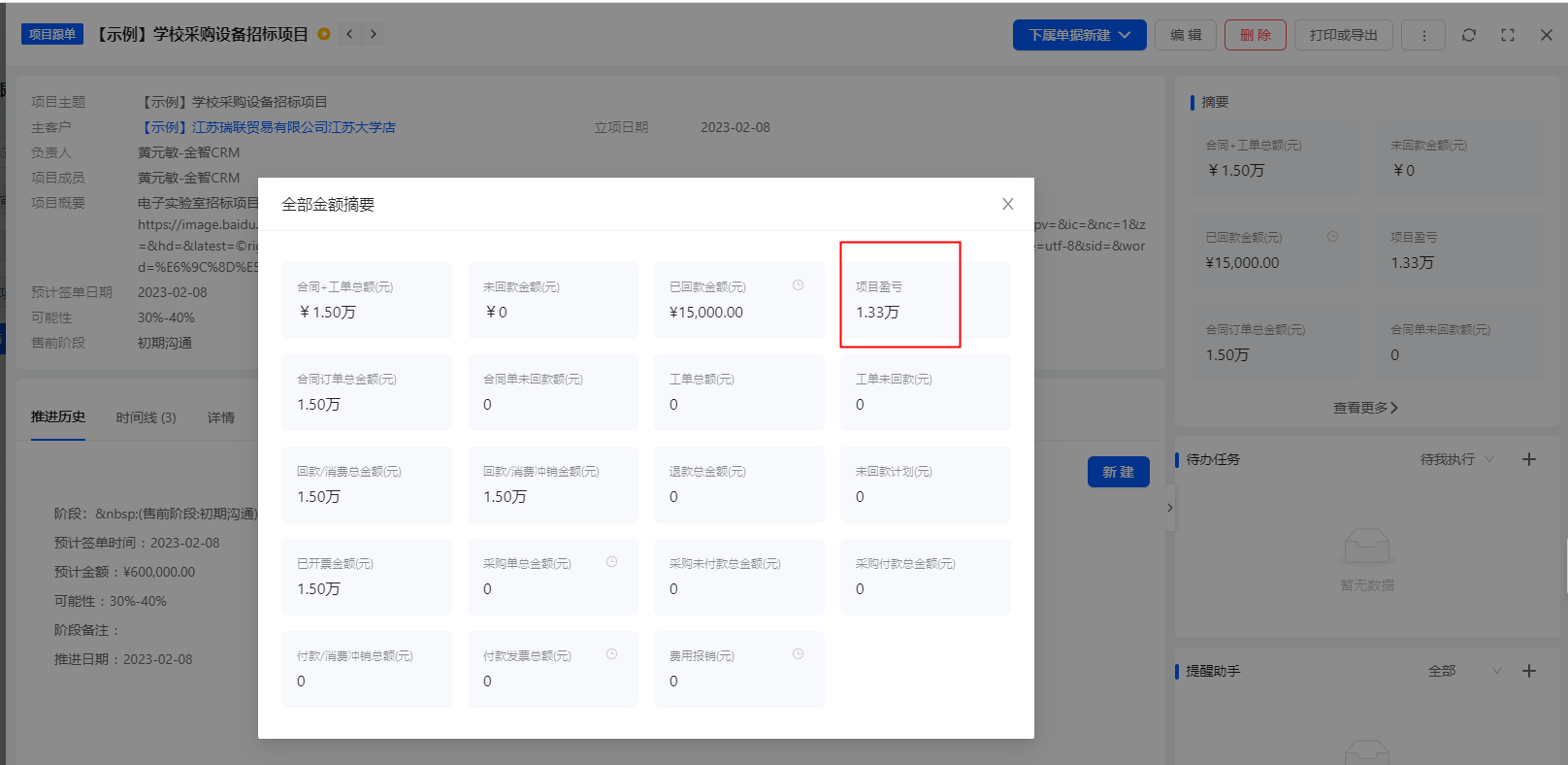Open 全部 filter dropdown in 提醒助手
This screenshot has width=1568, height=765.
coord(1465,671)
